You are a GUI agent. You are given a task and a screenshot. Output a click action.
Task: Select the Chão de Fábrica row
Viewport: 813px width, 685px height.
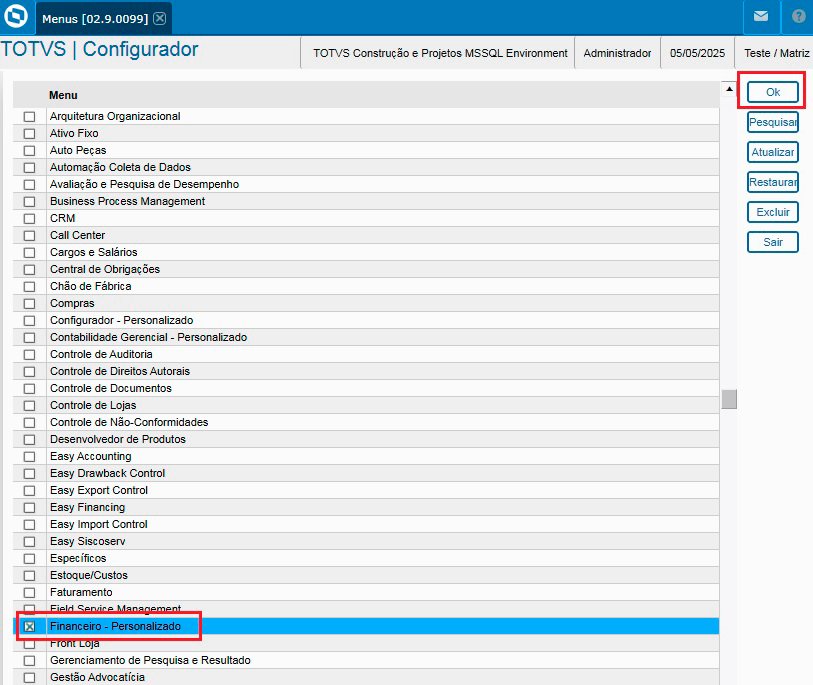(x=366, y=287)
